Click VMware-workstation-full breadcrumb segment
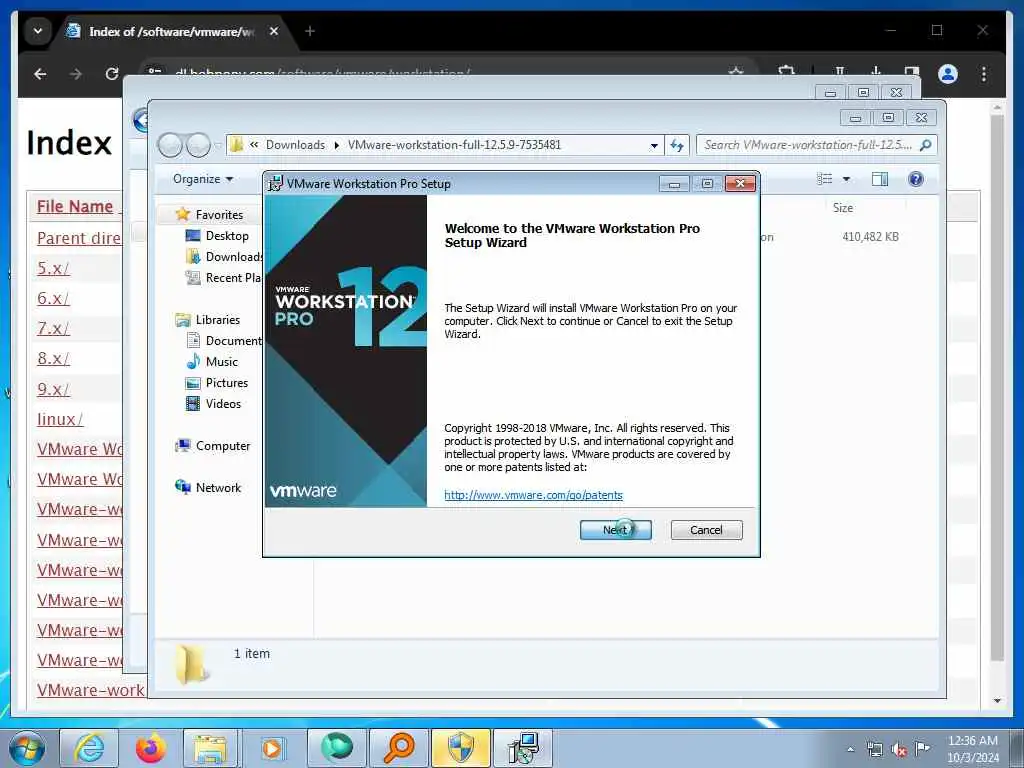This screenshot has width=1024, height=768. click(454, 145)
